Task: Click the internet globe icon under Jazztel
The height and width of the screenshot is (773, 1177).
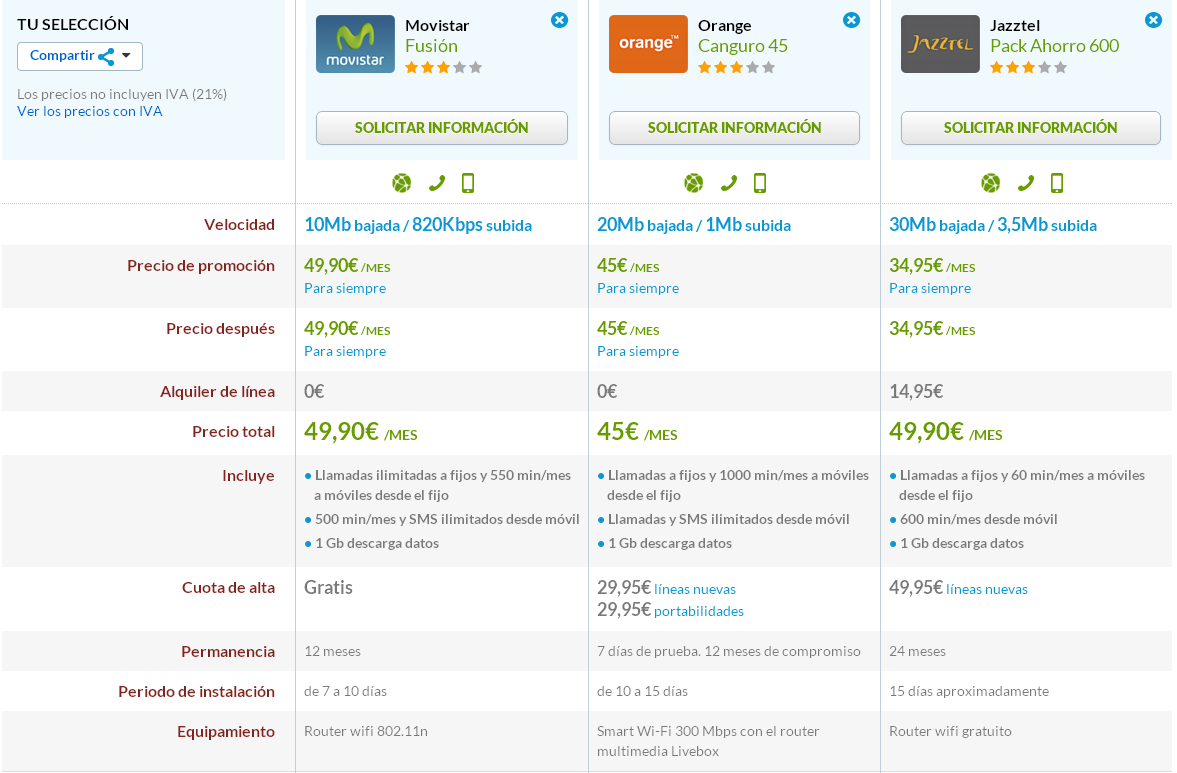Action: click(x=991, y=183)
